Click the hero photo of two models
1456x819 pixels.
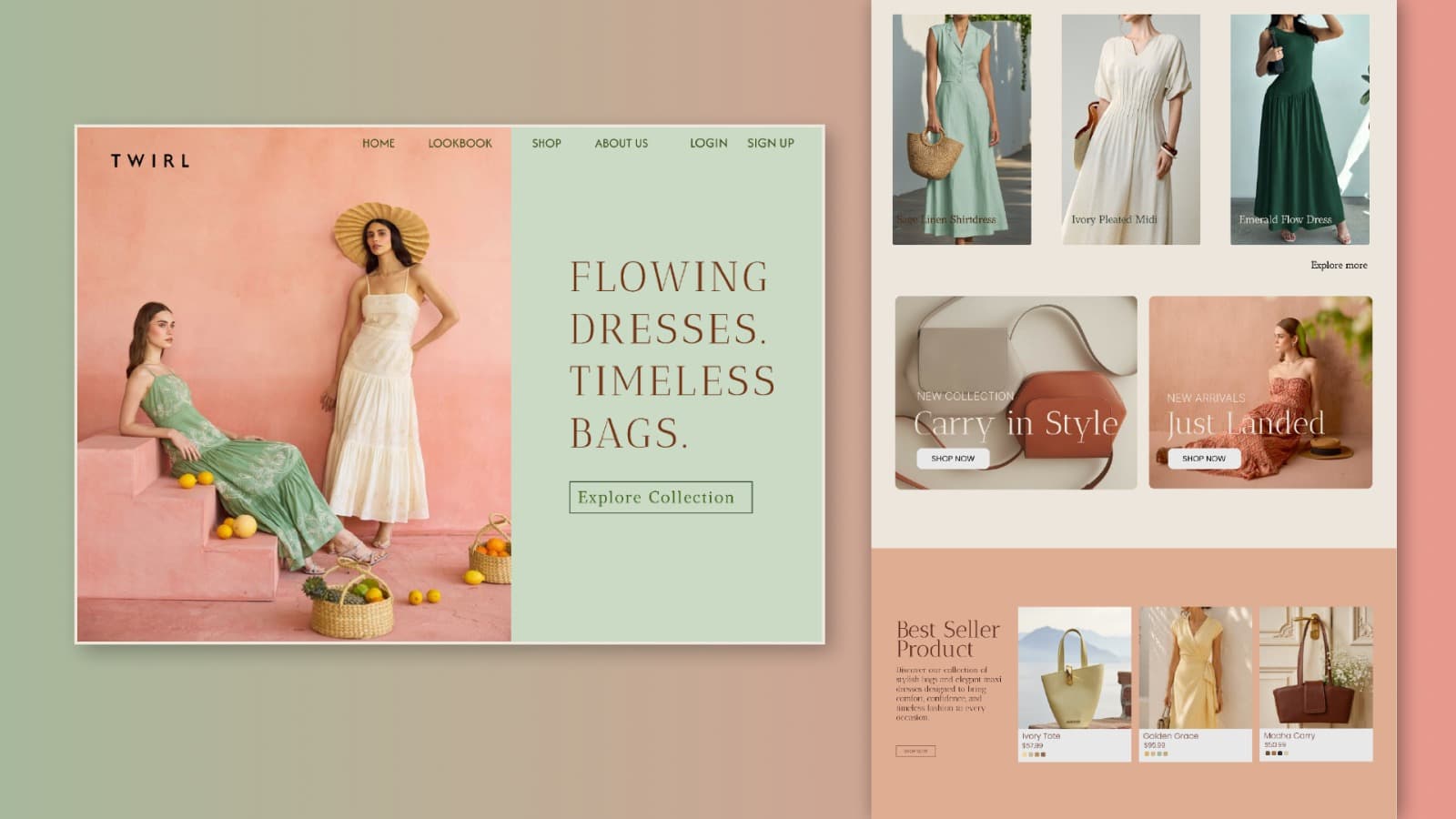[294, 385]
